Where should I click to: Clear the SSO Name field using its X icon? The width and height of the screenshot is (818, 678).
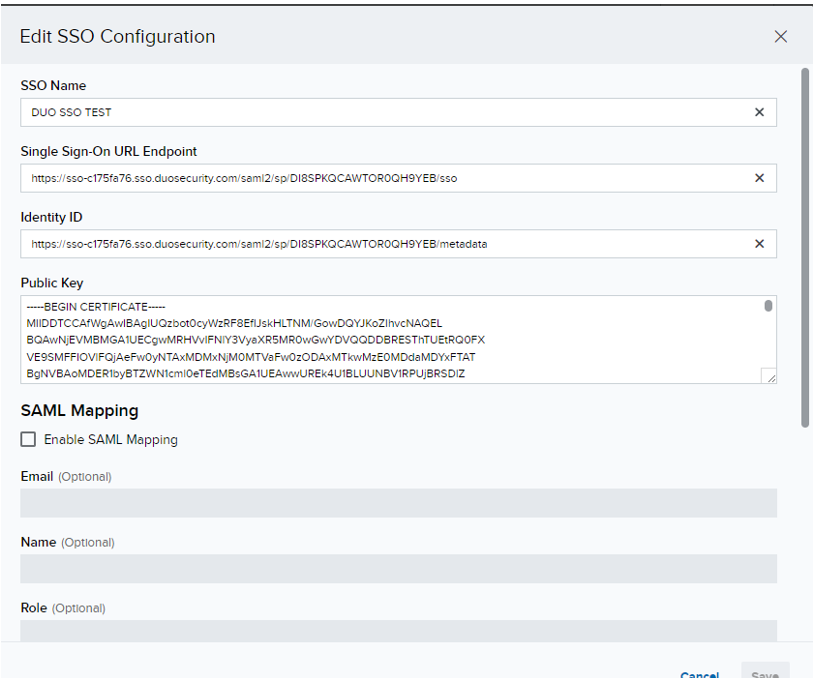760,112
